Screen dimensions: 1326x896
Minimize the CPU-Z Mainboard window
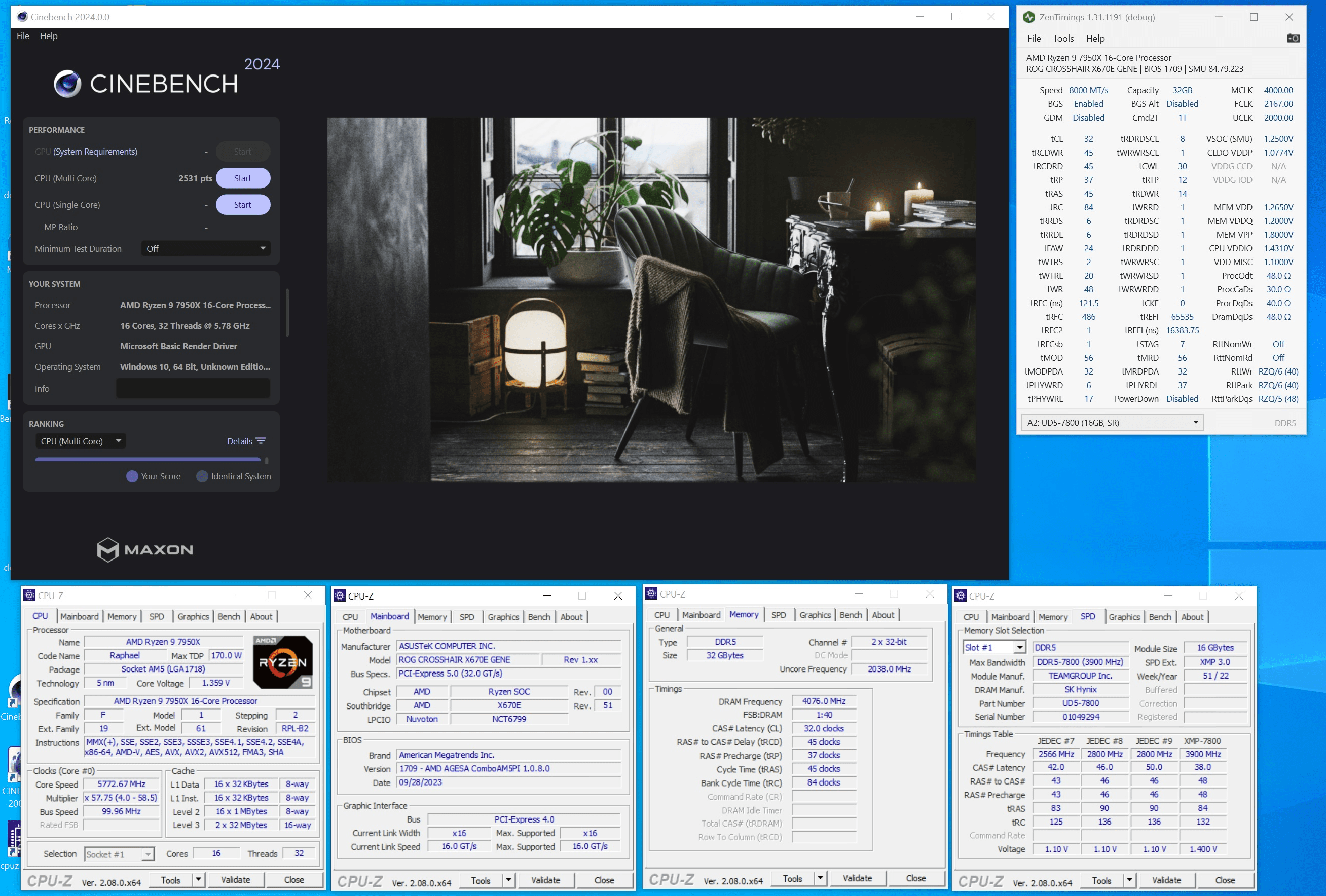pyautogui.click(x=546, y=595)
